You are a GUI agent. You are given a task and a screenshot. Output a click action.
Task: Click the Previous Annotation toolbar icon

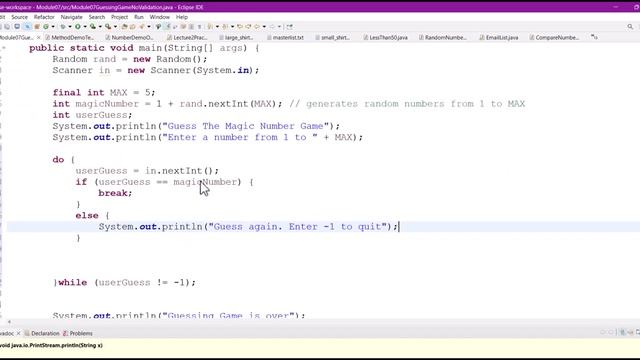click(x=225, y=27)
